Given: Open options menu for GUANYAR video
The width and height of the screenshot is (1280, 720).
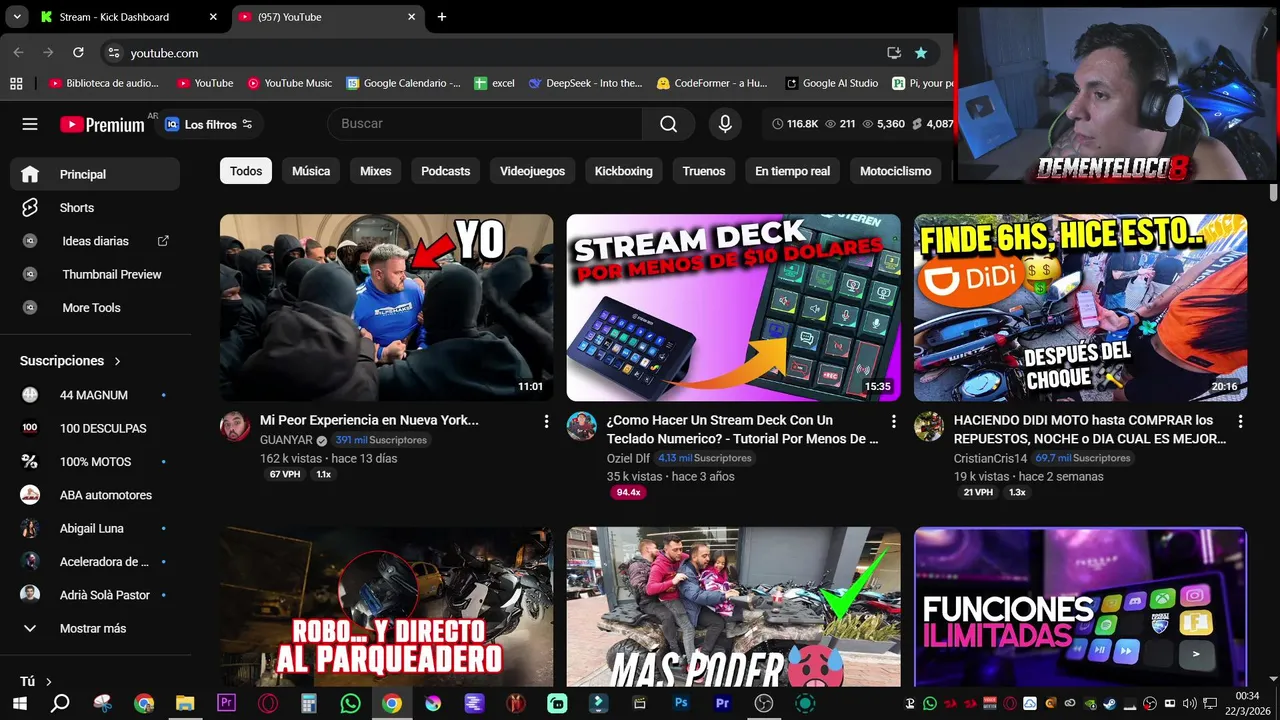Looking at the screenshot, I should click(546, 422).
